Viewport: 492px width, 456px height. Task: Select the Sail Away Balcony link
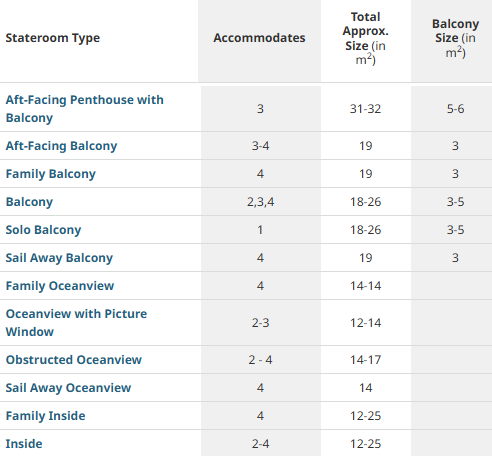(x=59, y=258)
